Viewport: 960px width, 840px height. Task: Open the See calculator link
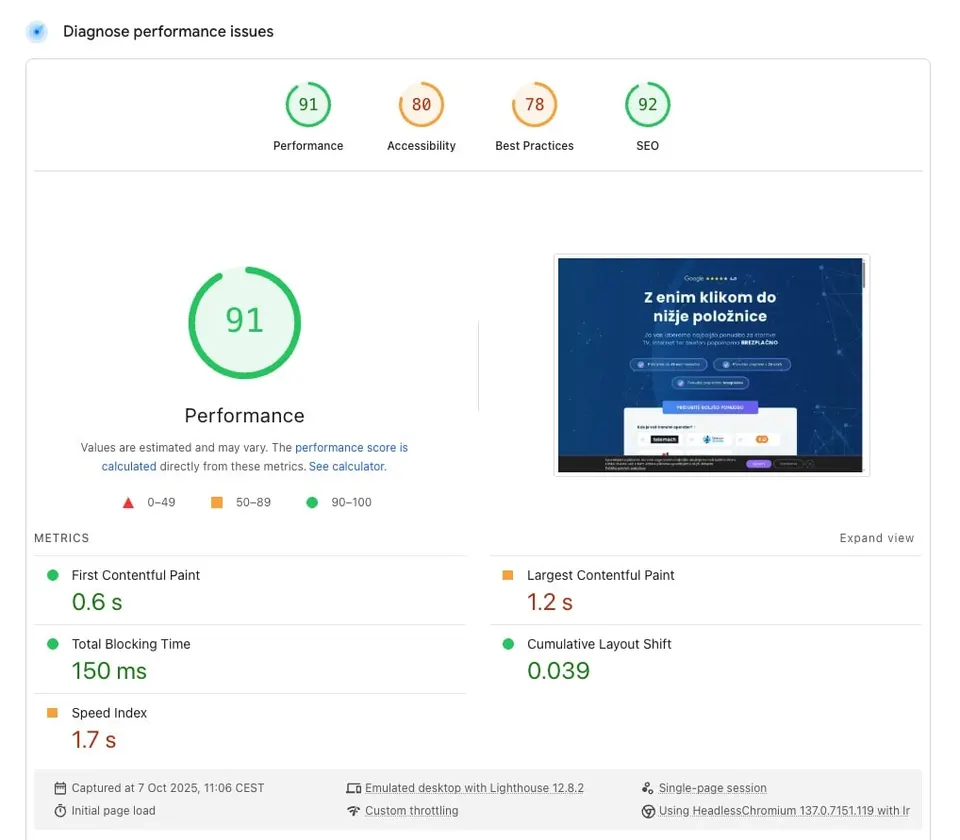click(x=347, y=467)
